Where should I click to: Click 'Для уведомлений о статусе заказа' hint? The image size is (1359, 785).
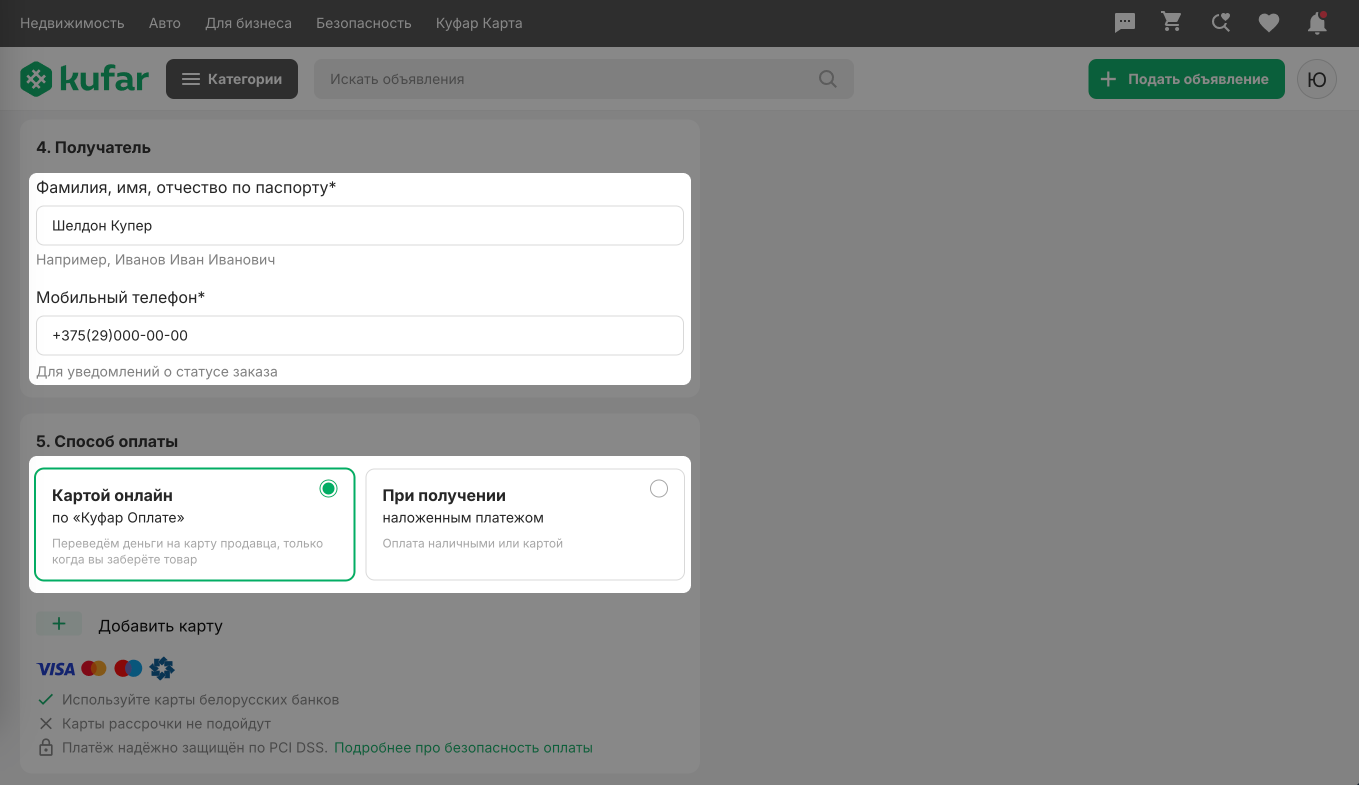pyautogui.click(x=157, y=372)
